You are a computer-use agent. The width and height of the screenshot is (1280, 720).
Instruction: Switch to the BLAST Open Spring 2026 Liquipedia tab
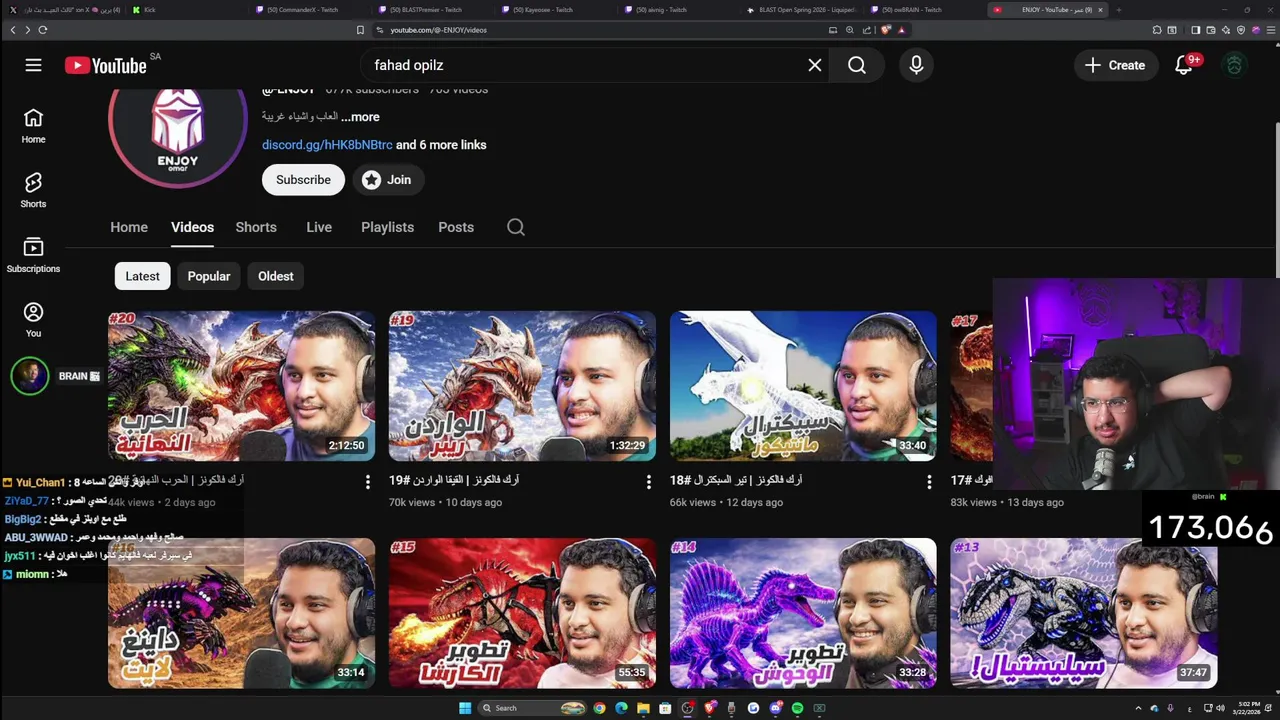[x=800, y=10]
